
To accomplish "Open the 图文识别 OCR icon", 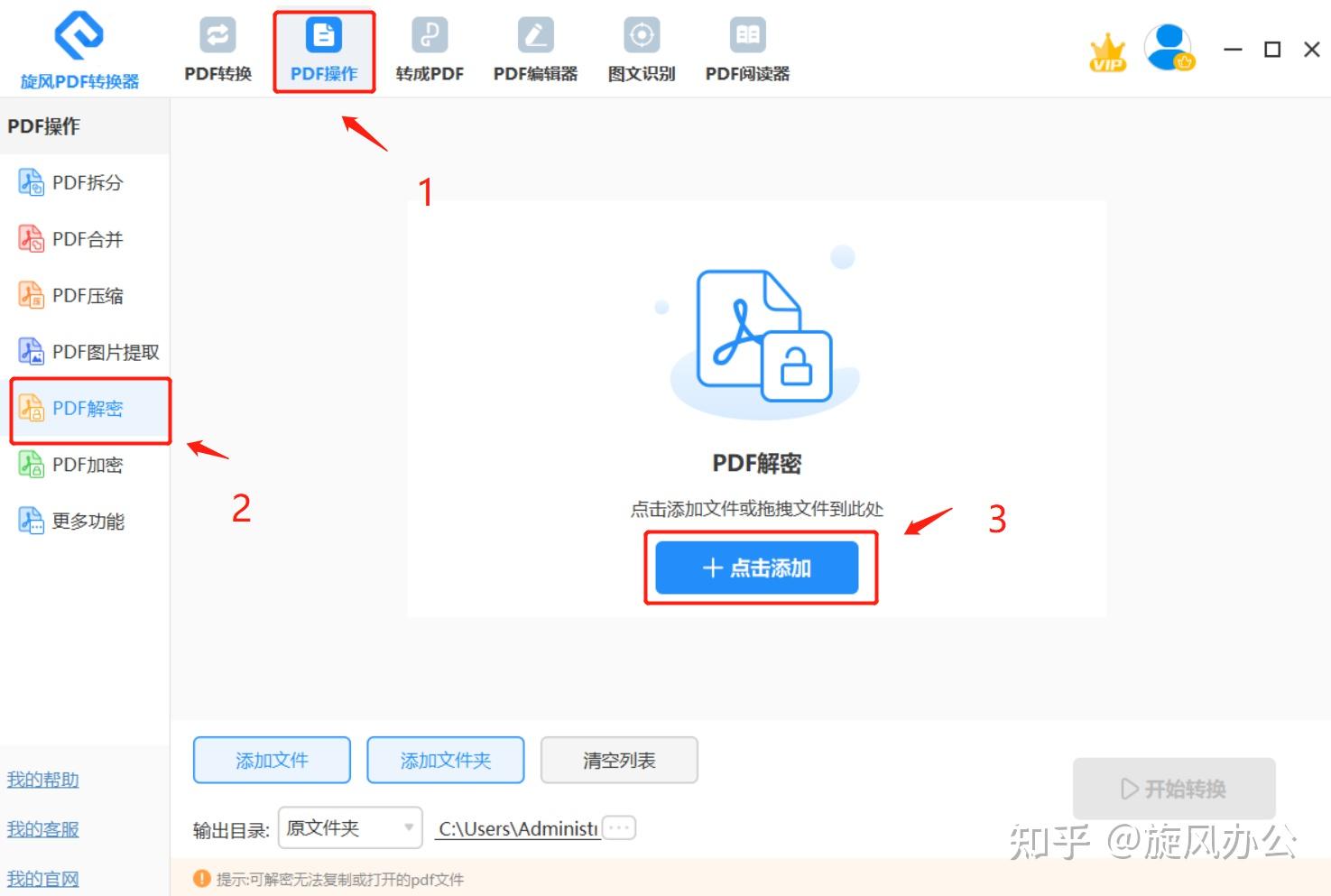I will tap(642, 35).
